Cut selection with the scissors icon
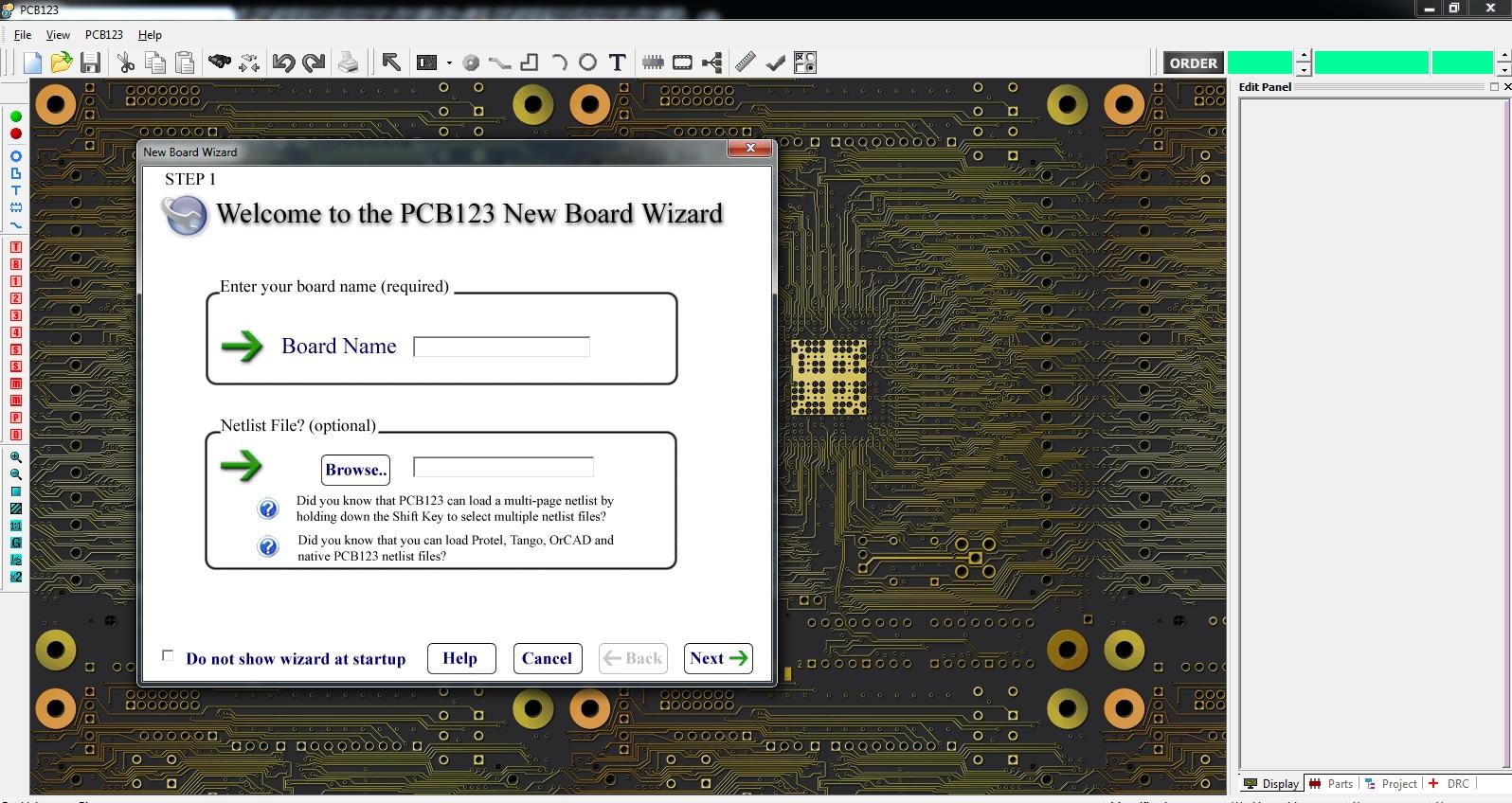Image resolution: width=1512 pixels, height=803 pixels. pos(125,62)
